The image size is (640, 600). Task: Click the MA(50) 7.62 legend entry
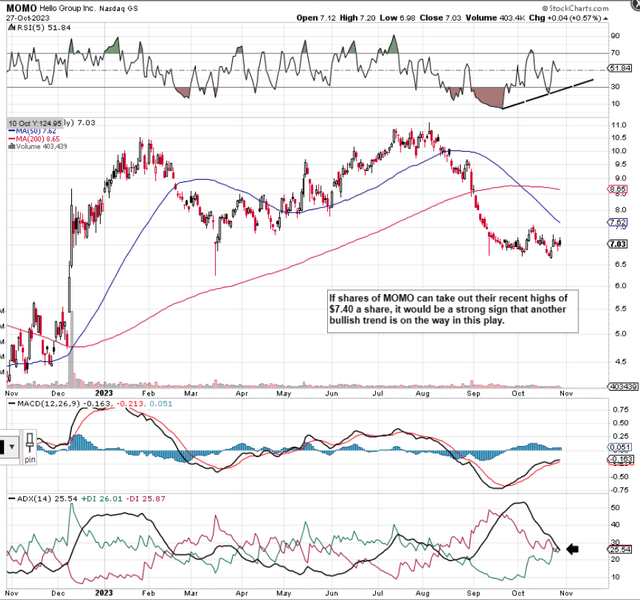tap(33, 131)
